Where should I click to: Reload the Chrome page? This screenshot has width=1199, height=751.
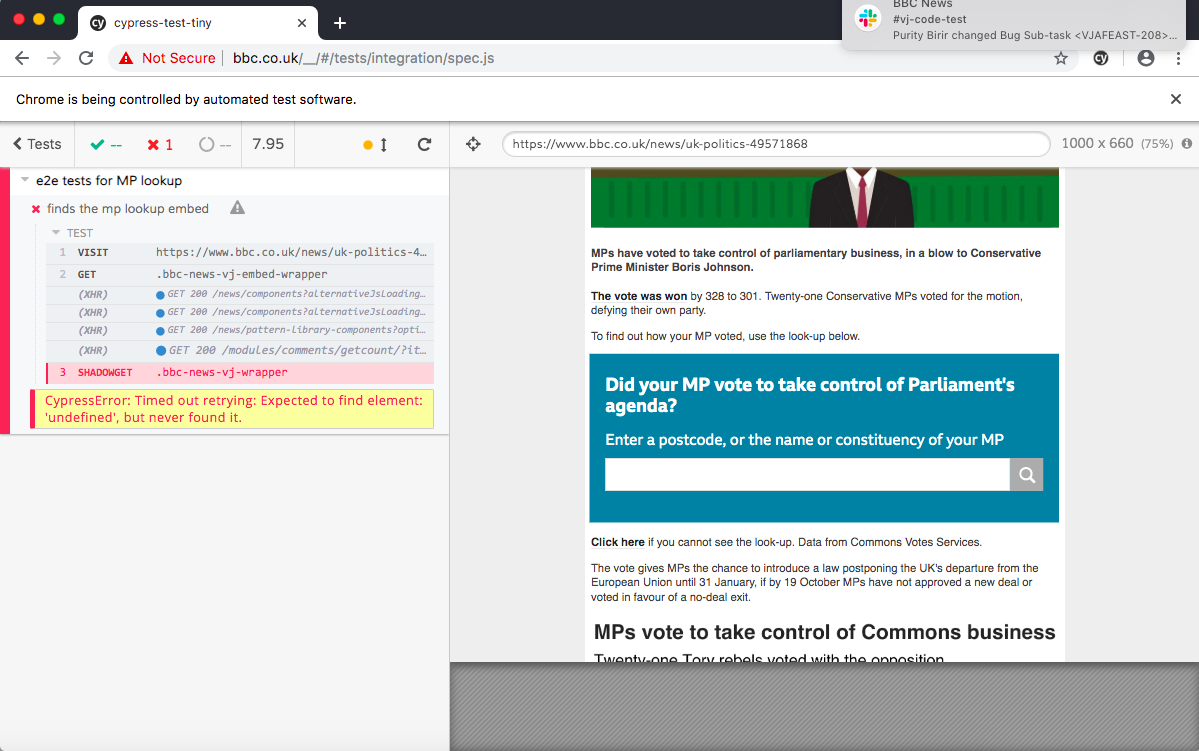pos(86,58)
